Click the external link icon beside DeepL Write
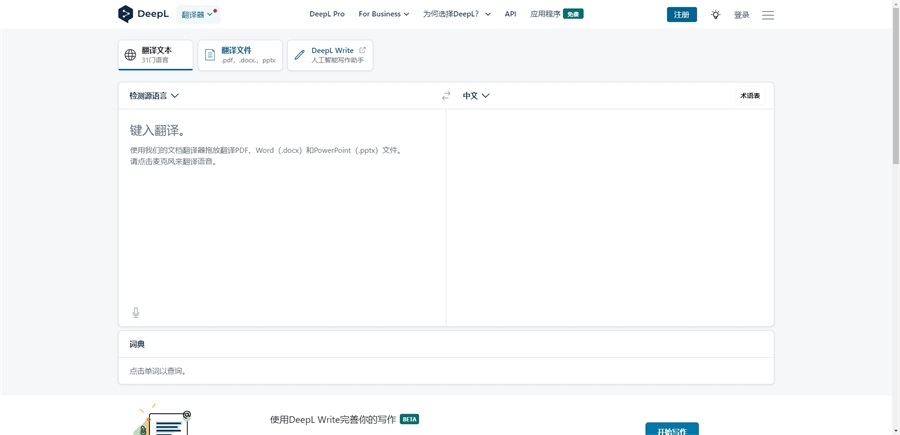The width and height of the screenshot is (900, 435). (x=362, y=50)
